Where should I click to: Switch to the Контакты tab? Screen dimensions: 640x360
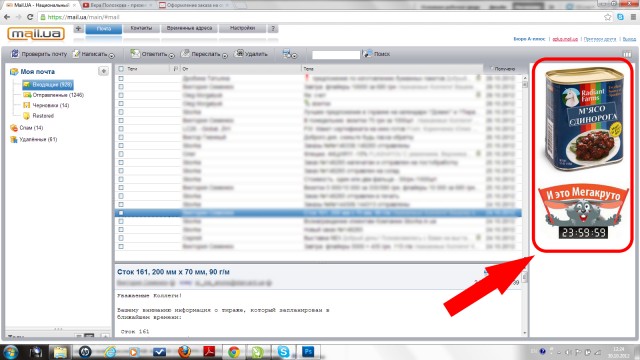(141, 28)
